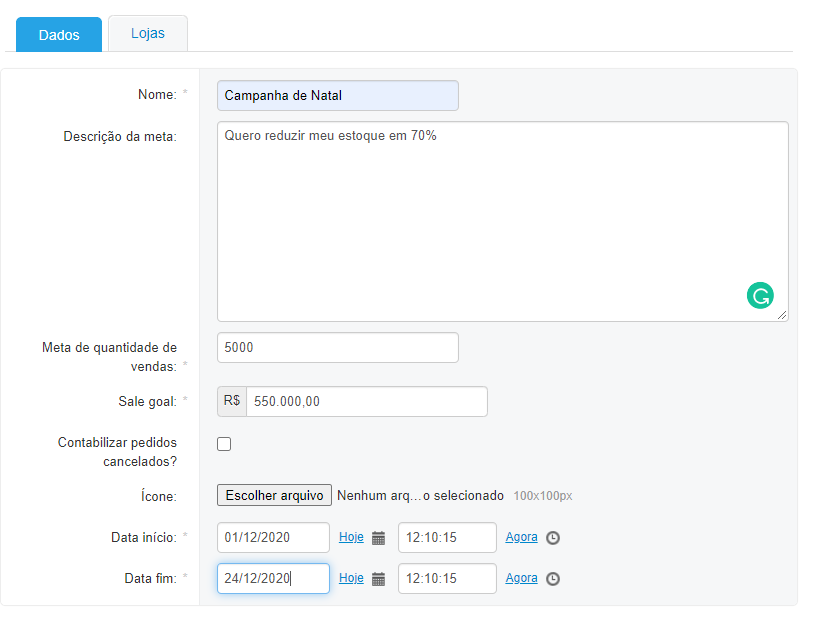Focus the Nome input field
Screen dimensions: 814x625
pyautogui.click(x=337, y=95)
